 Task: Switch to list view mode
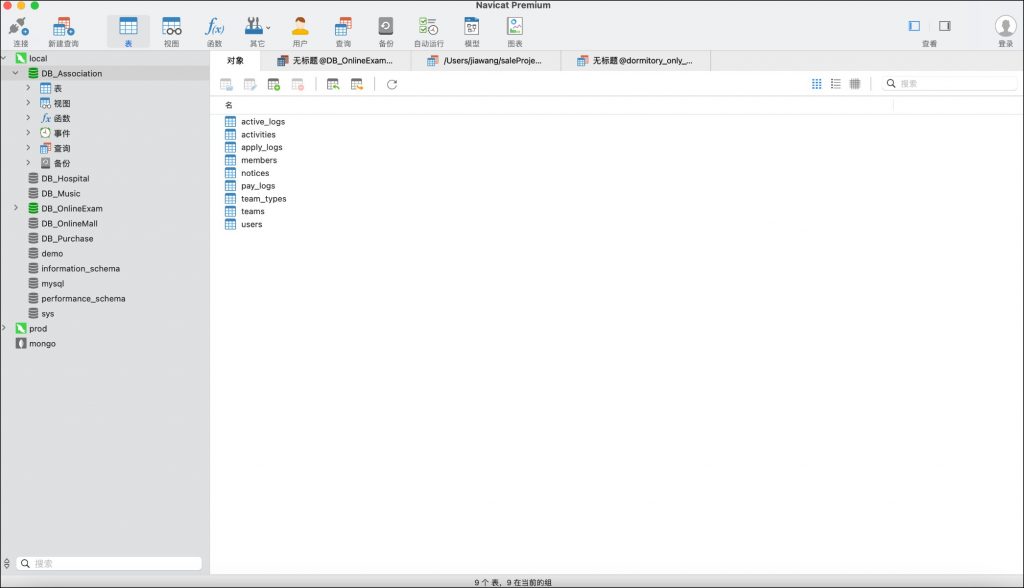(836, 84)
